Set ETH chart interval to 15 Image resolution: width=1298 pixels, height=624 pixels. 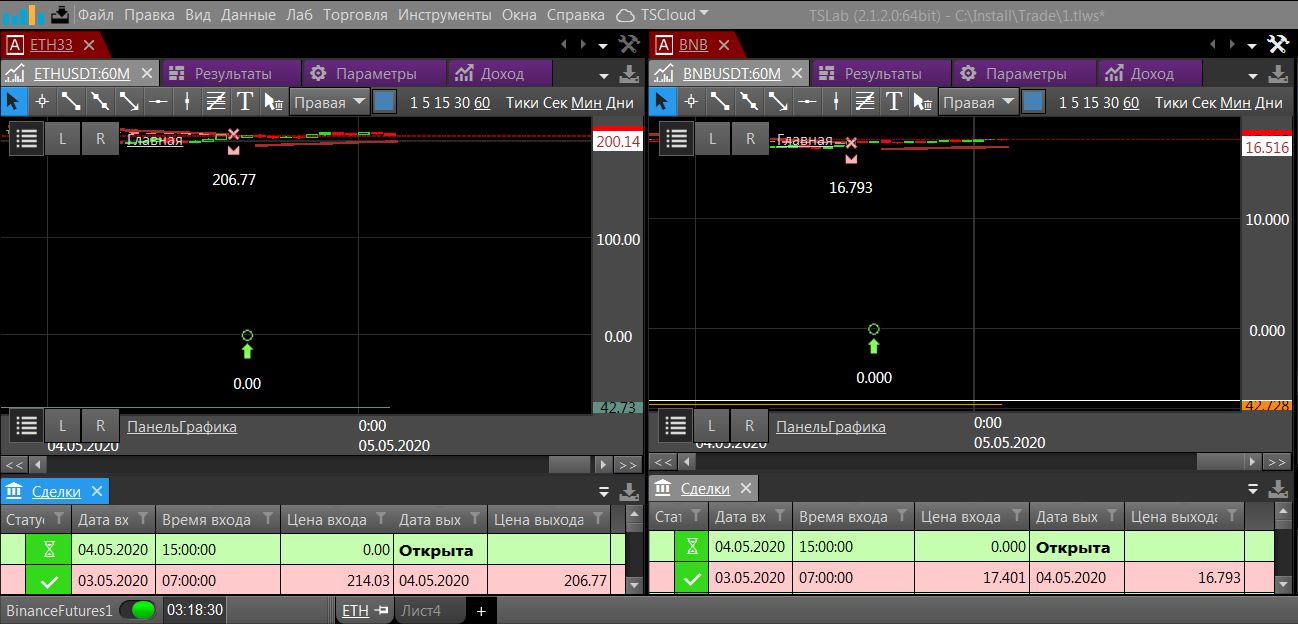click(x=440, y=102)
